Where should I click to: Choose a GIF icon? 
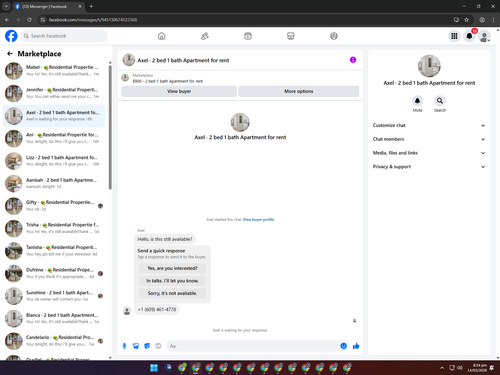click(158, 346)
